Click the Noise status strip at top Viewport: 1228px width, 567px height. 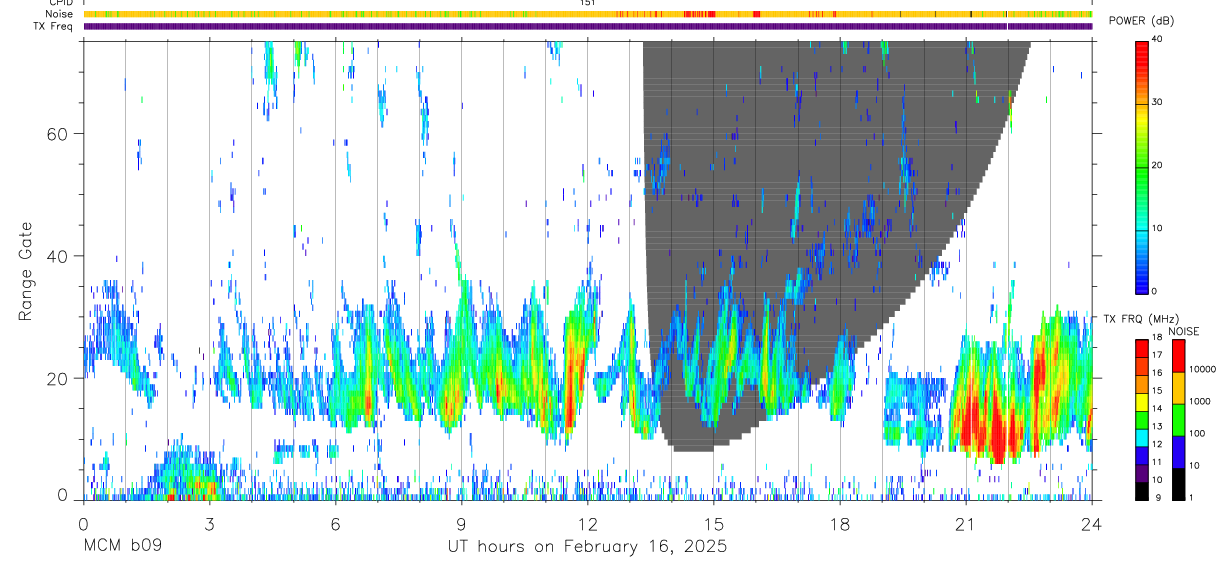click(x=588, y=14)
